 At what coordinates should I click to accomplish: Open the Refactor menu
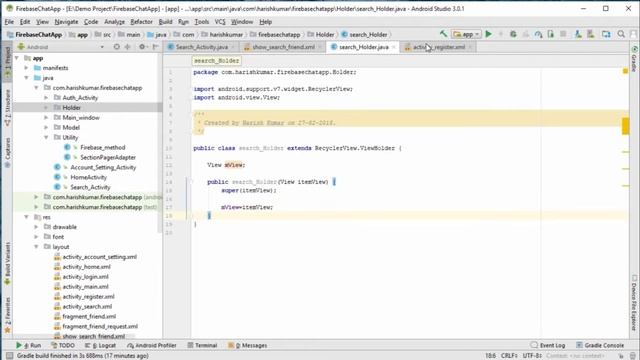141,22
